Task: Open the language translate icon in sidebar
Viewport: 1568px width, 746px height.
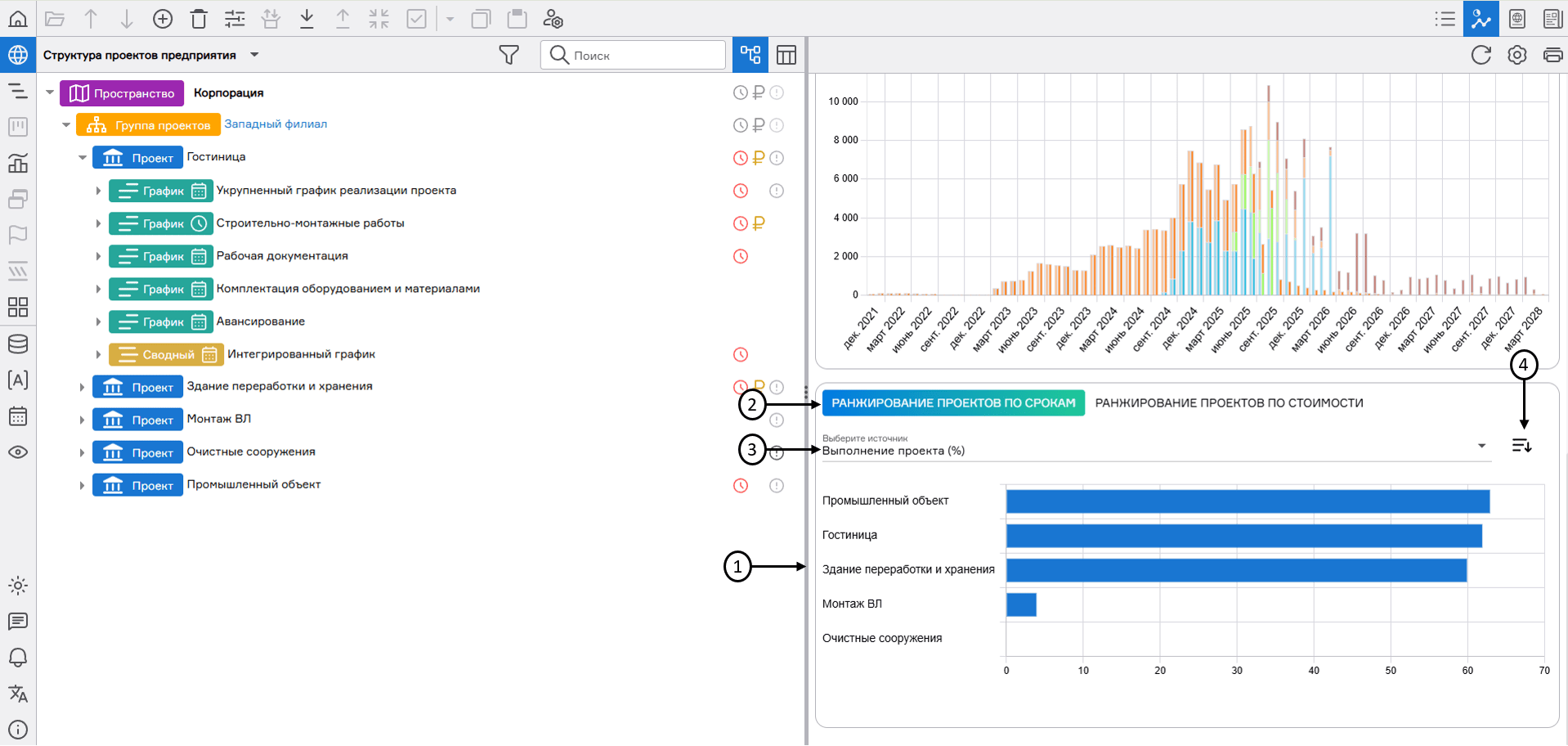Action: (18, 694)
